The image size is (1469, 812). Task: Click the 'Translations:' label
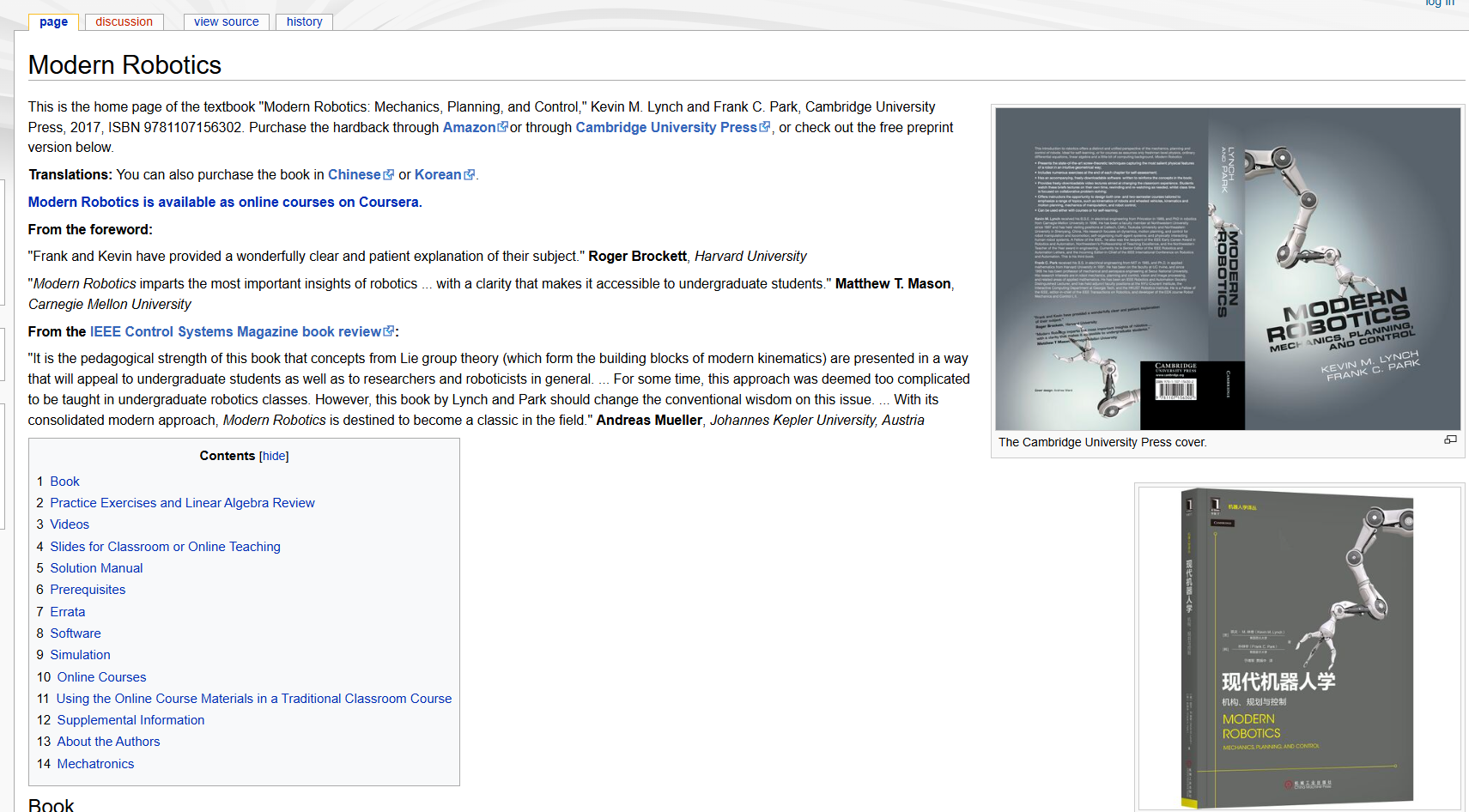[x=70, y=174]
